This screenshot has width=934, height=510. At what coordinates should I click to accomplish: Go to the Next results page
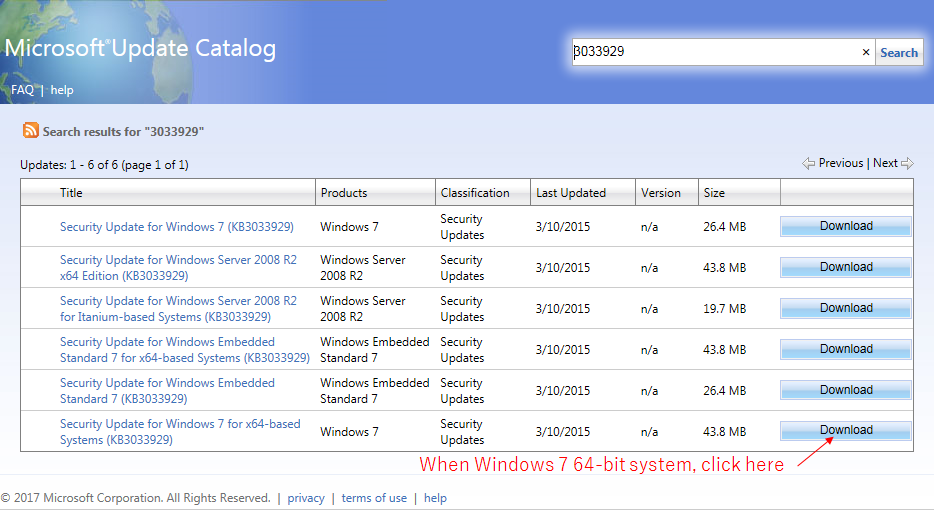(x=885, y=163)
